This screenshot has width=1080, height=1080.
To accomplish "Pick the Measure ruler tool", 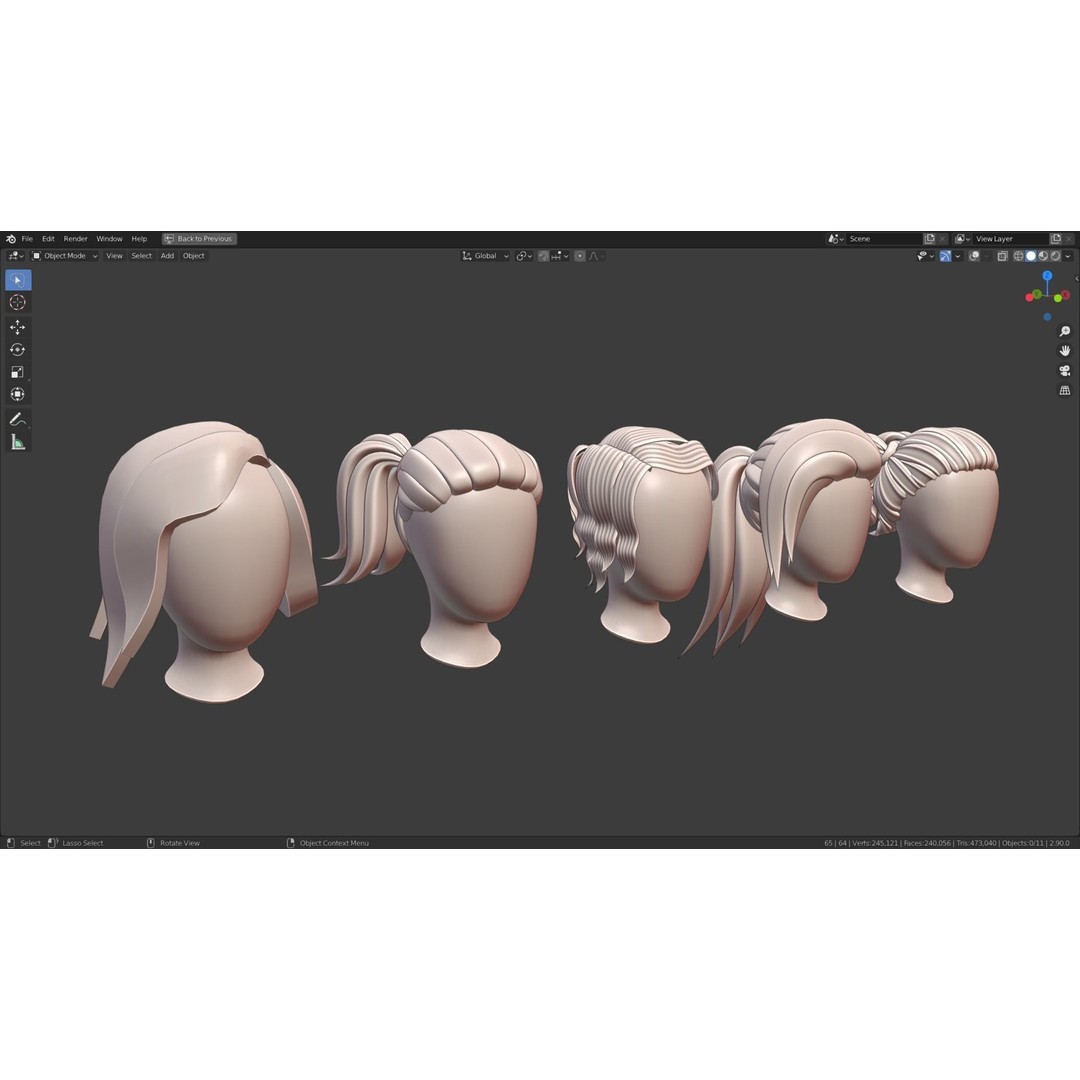I will (x=18, y=442).
